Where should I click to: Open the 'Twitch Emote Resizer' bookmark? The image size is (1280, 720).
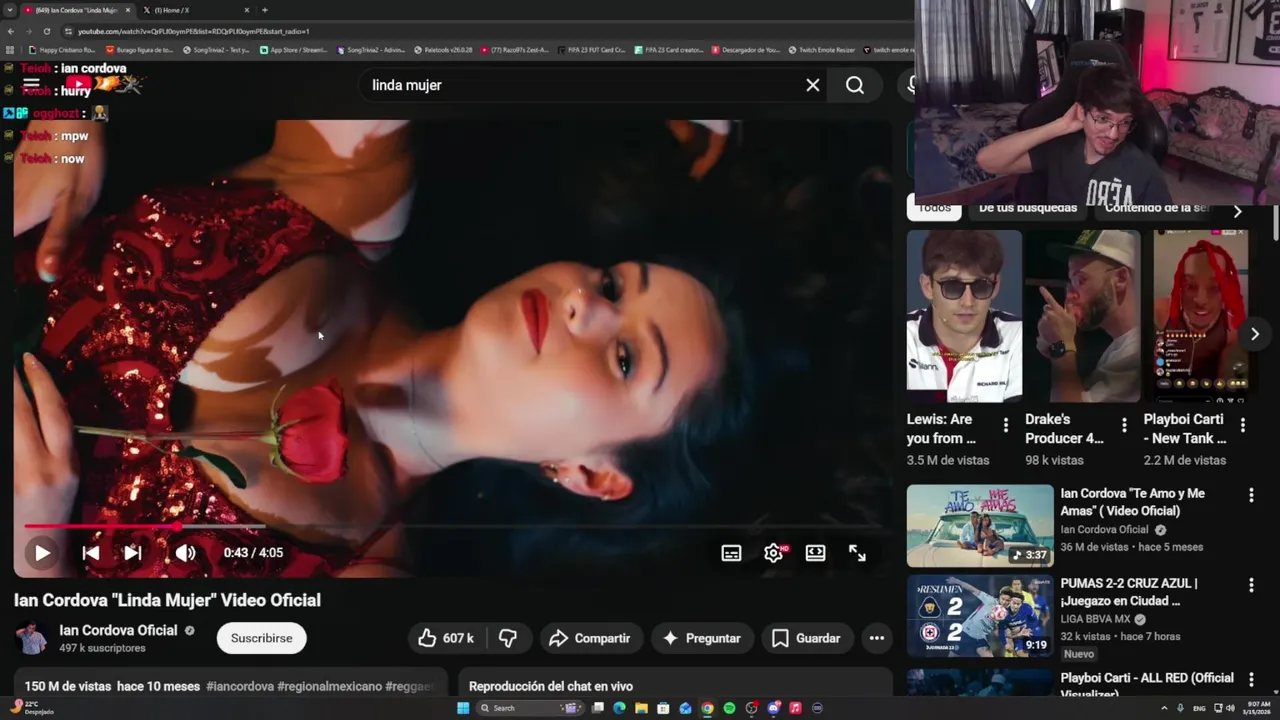822,50
